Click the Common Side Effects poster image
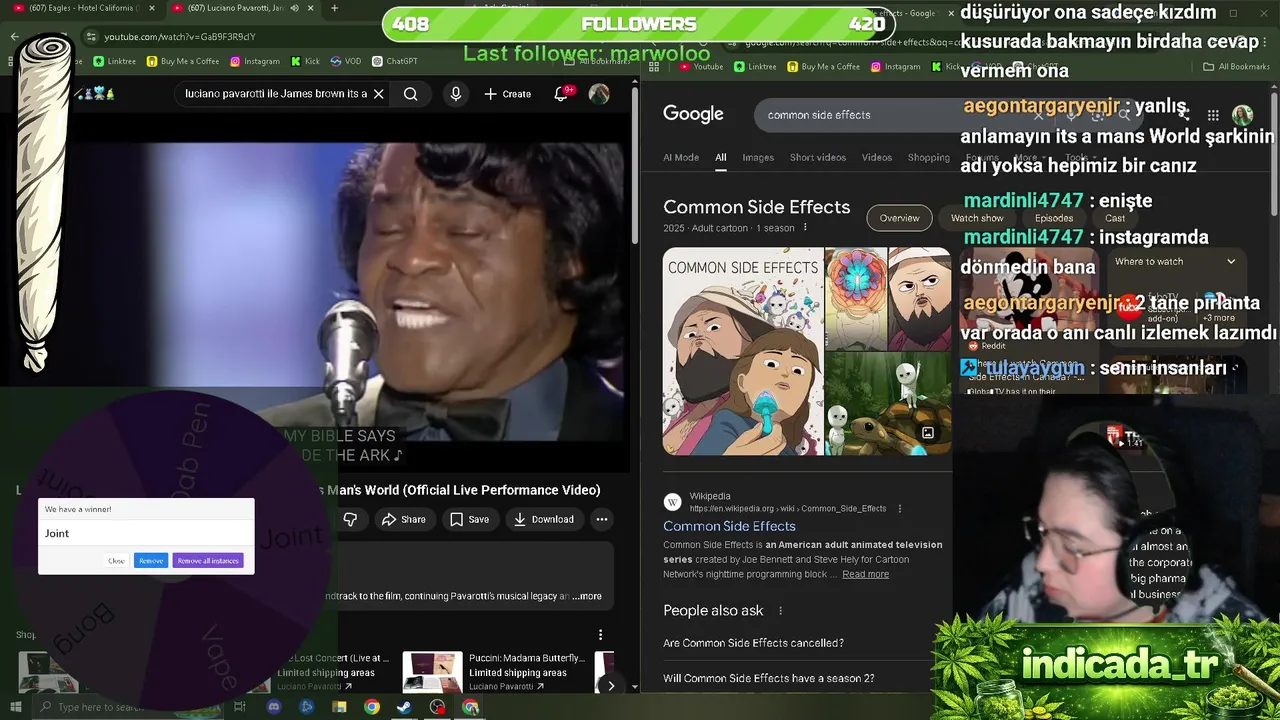The height and width of the screenshot is (720, 1280). tap(742, 351)
